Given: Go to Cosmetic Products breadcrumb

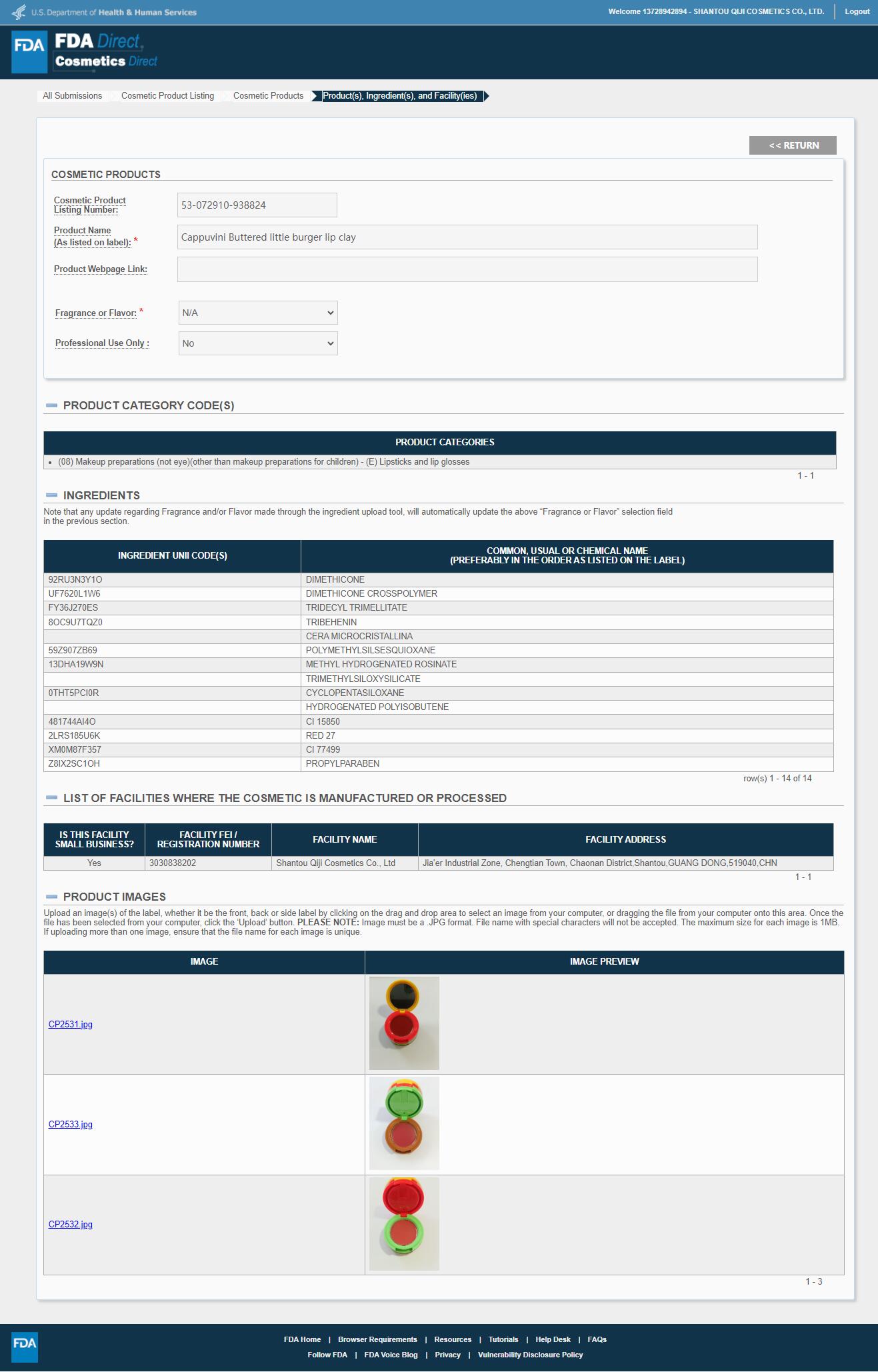Looking at the screenshot, I should [268, 96].
